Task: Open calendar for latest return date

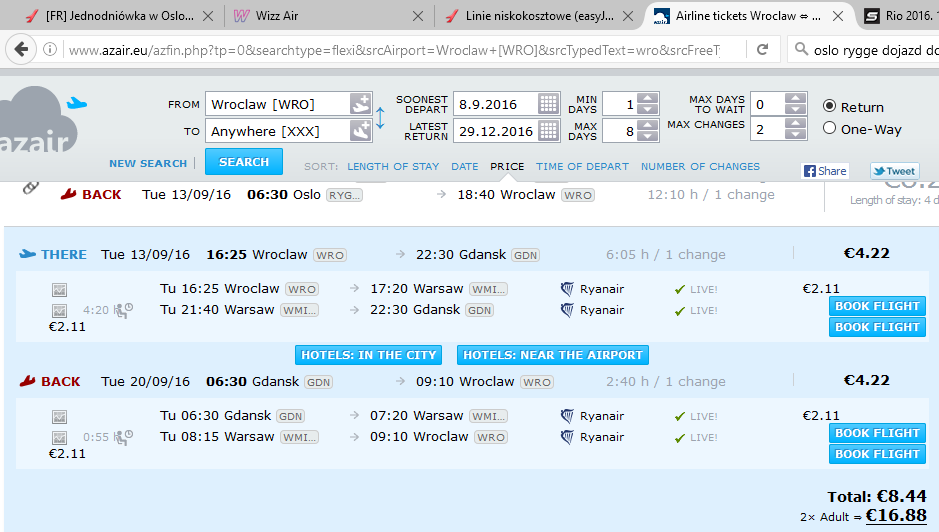Action: coord(548,131)
